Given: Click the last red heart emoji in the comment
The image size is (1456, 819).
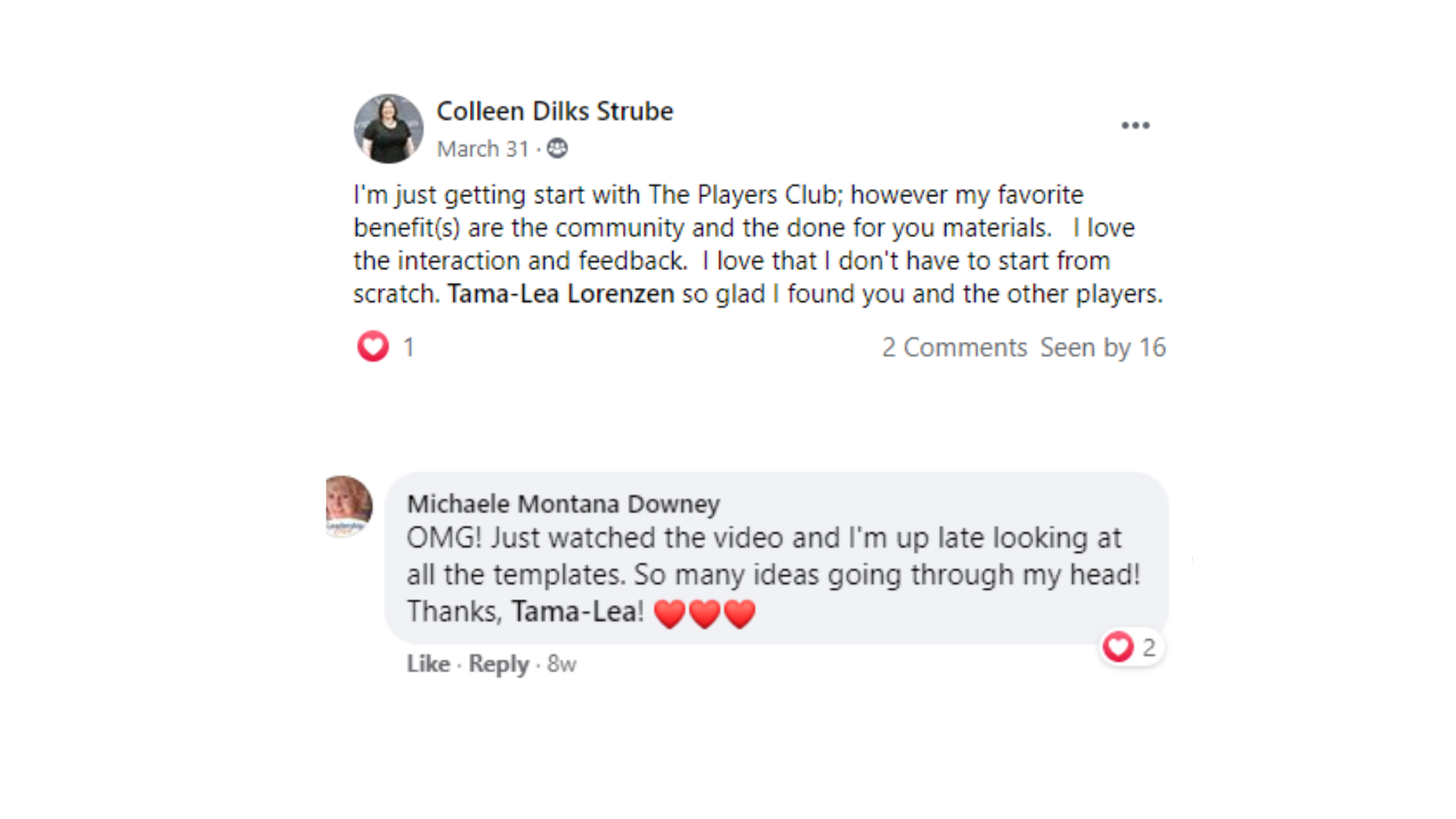Looking at the screenshot, I should point(740,613).
